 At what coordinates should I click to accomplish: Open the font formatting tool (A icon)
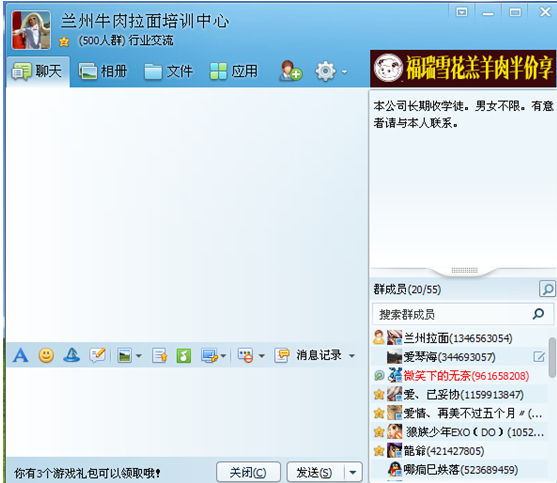[x=21, y=355]
